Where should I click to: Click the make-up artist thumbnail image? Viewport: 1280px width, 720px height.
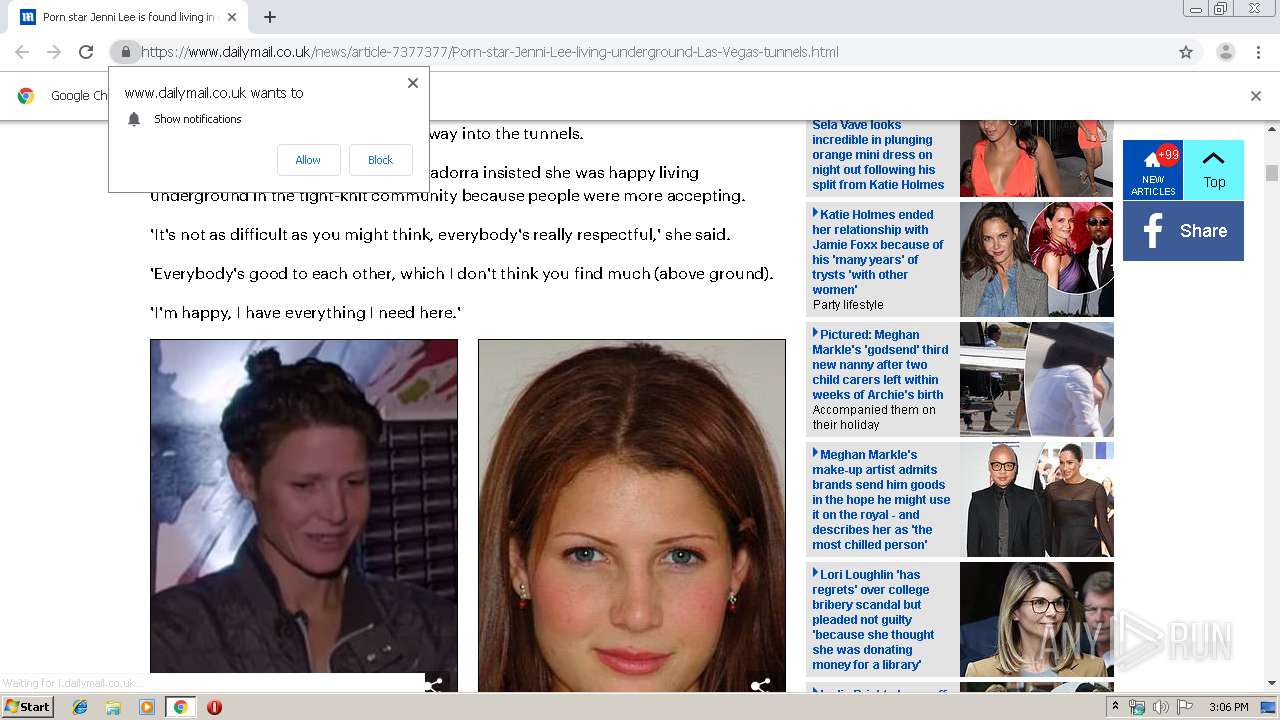pyautogui.click(x=1036, y=500)
